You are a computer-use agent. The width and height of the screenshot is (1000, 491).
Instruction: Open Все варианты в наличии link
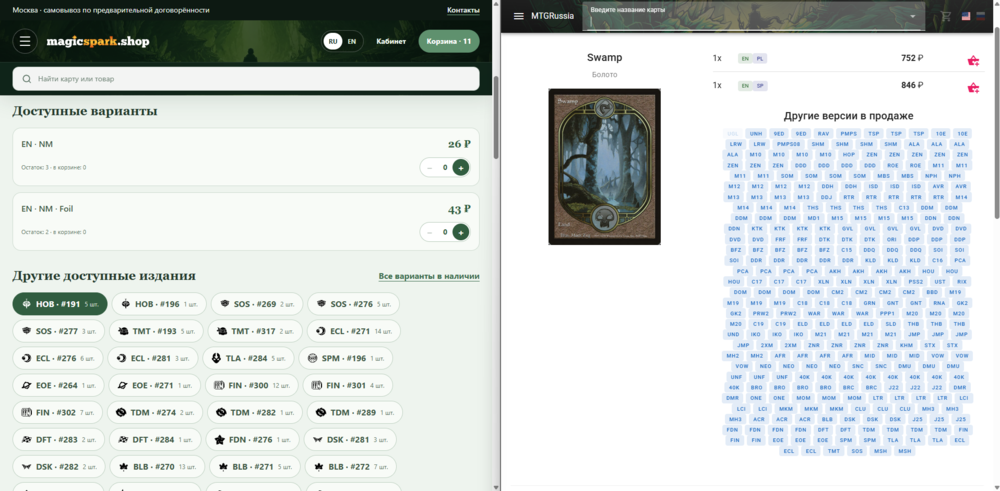click(x=429, y=276)
